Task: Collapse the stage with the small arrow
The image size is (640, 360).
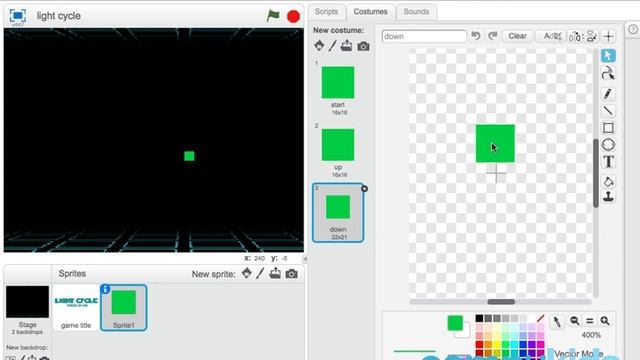Action: [x=304, y=259]
